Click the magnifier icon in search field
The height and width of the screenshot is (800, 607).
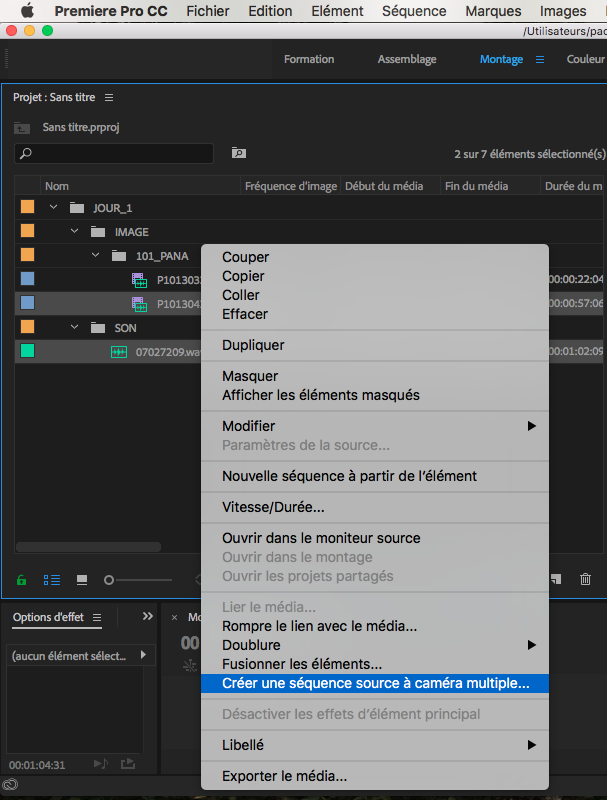tap(26, 153)
